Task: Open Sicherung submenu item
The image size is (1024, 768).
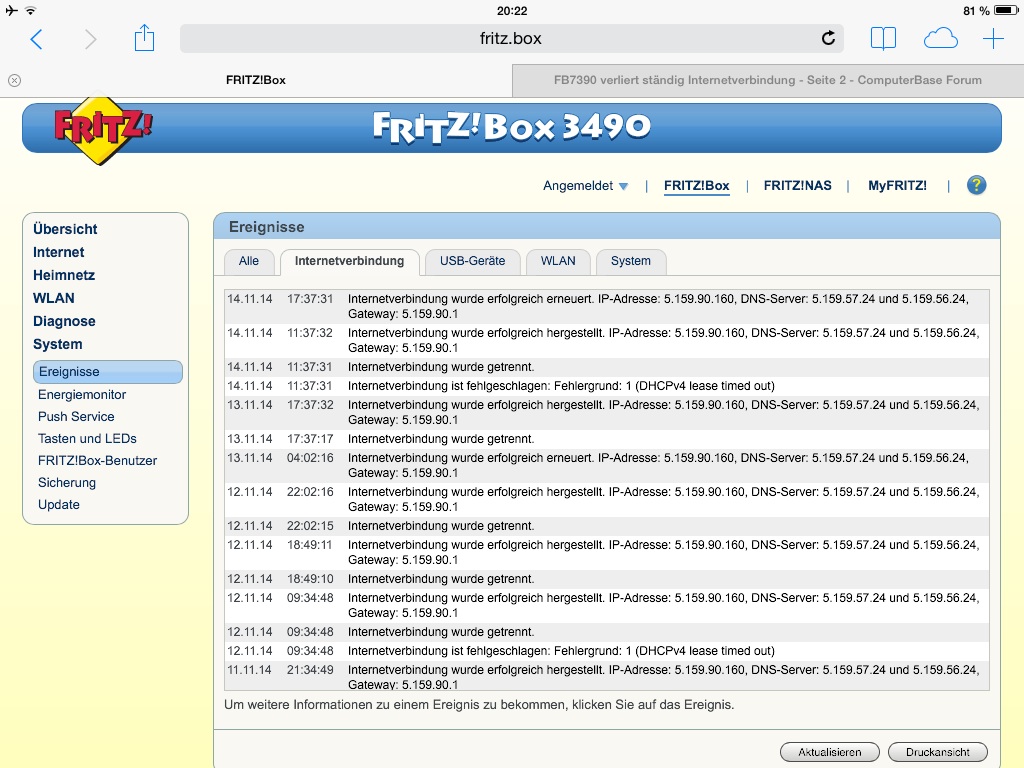Action: [67, 483]
